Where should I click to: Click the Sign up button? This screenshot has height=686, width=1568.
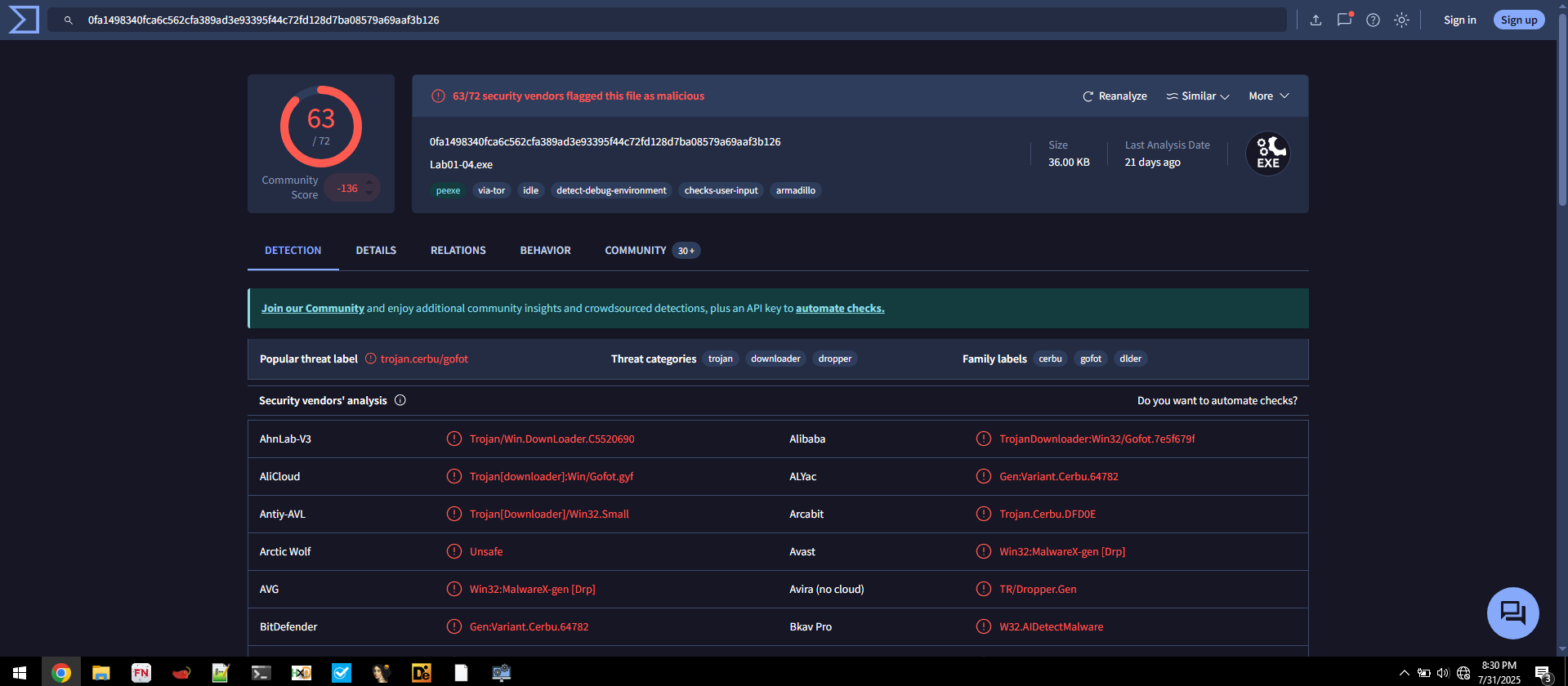pos(1519,20)
